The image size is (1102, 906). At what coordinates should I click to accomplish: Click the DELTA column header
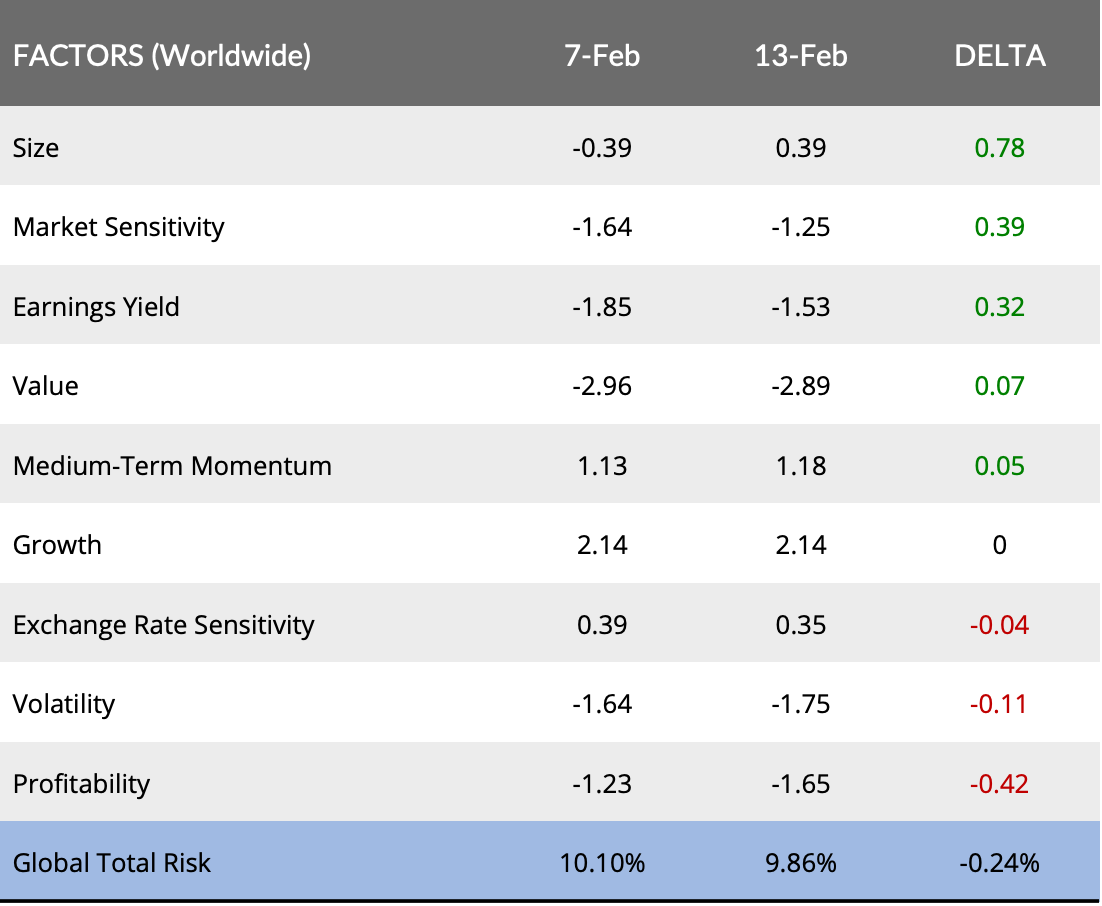point(1000,56)
